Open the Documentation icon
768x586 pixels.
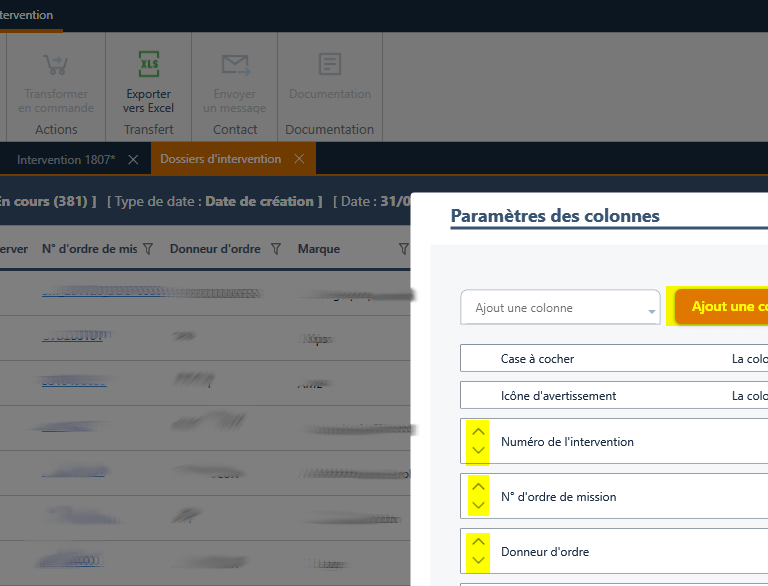[x=329, y=65]
